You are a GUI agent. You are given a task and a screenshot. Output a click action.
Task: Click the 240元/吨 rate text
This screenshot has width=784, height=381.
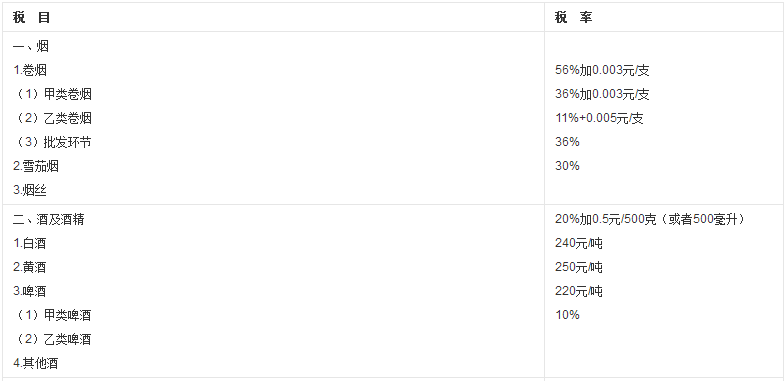point(579,244)
